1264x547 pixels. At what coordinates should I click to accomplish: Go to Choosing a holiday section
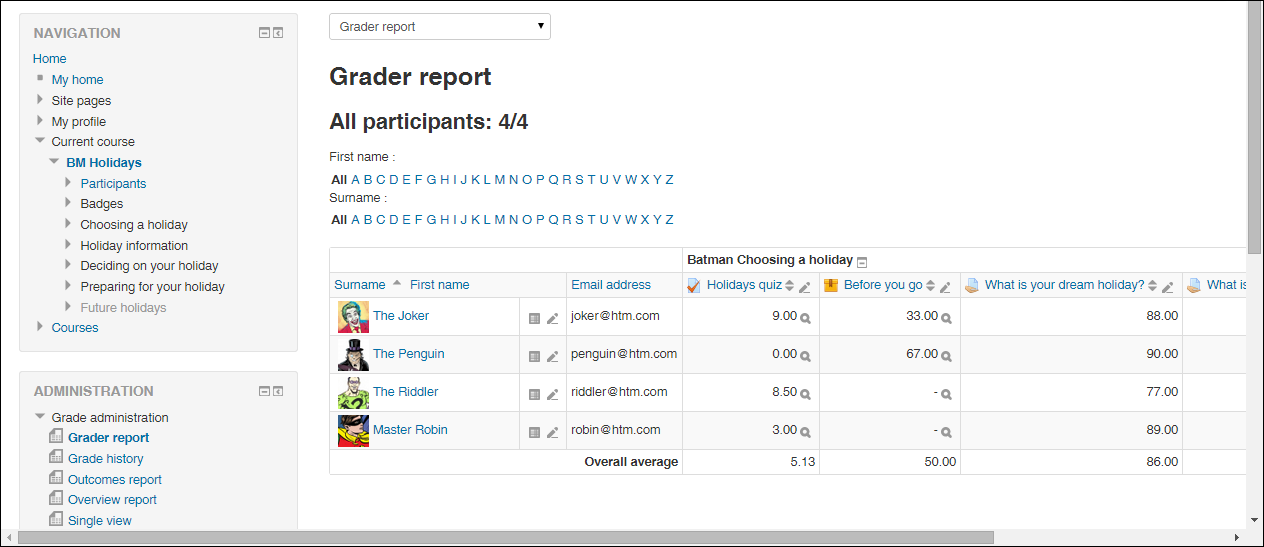coord(134,225)
